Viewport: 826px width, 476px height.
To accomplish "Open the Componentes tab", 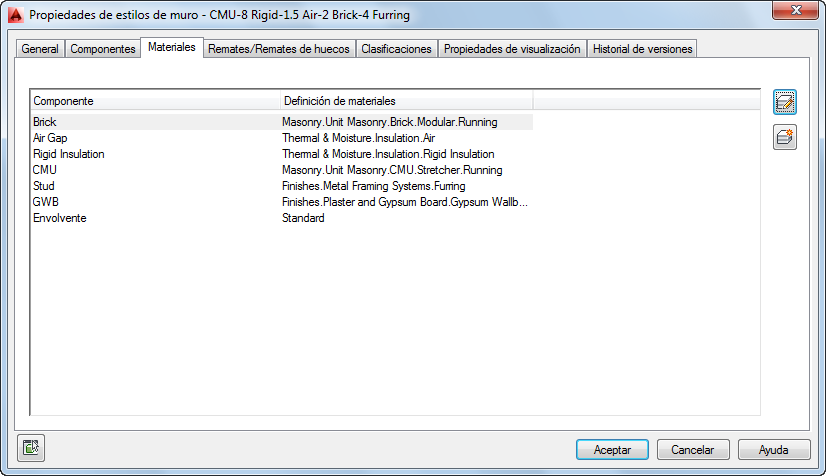I will click(x=103, y=48).
